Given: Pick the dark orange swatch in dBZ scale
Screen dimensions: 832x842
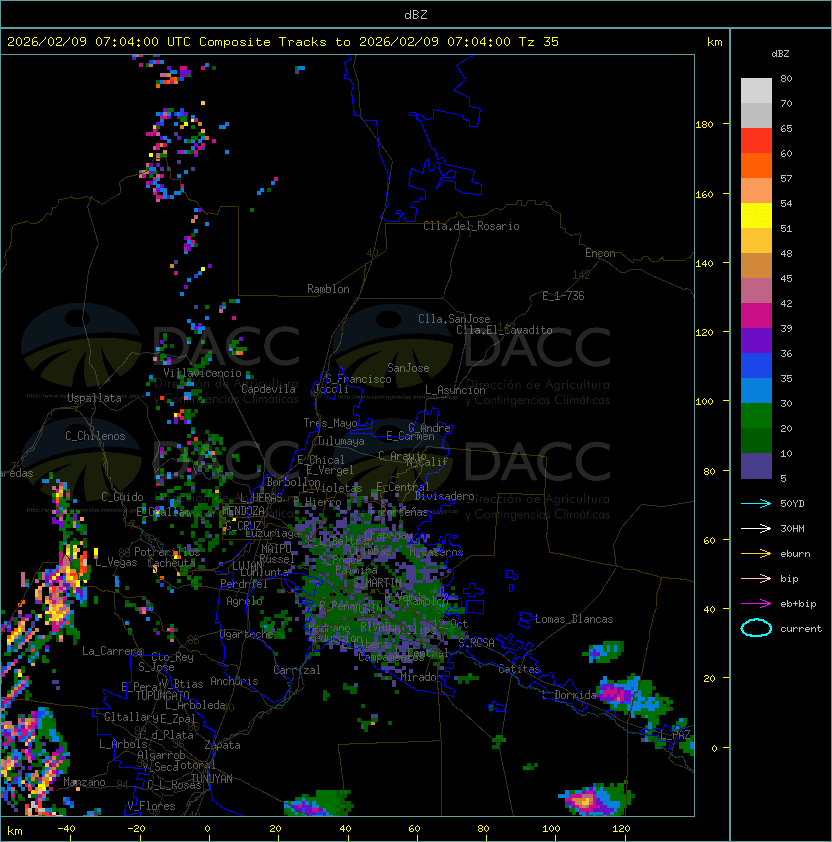Looking at the screenshot, I should coord(756,165).
